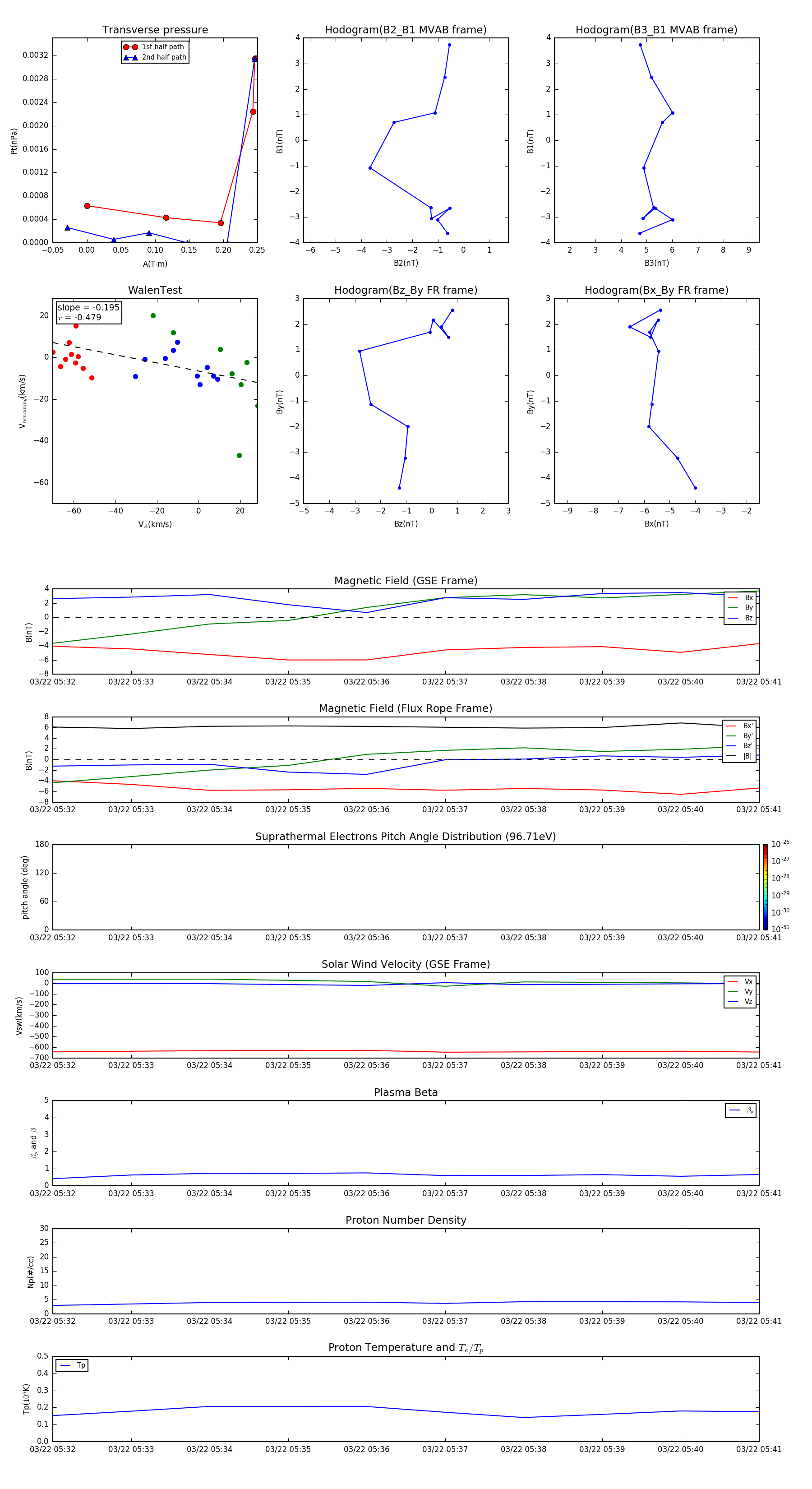Image resolution: width=812 pixels, height=1489 pixels.
Task: Click the 'A(T·m)' x-axis label
Action: coord(155,264)
